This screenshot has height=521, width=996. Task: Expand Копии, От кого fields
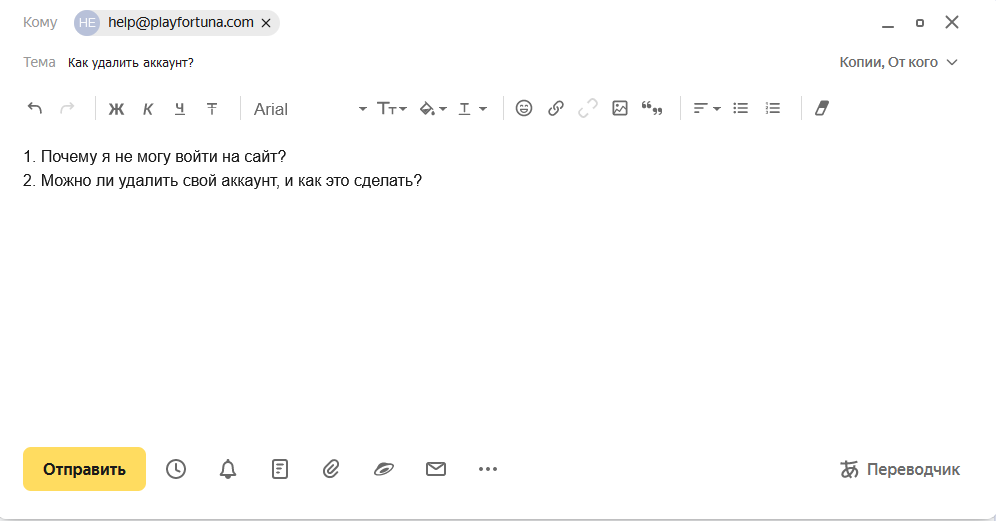tap(898, 62)
